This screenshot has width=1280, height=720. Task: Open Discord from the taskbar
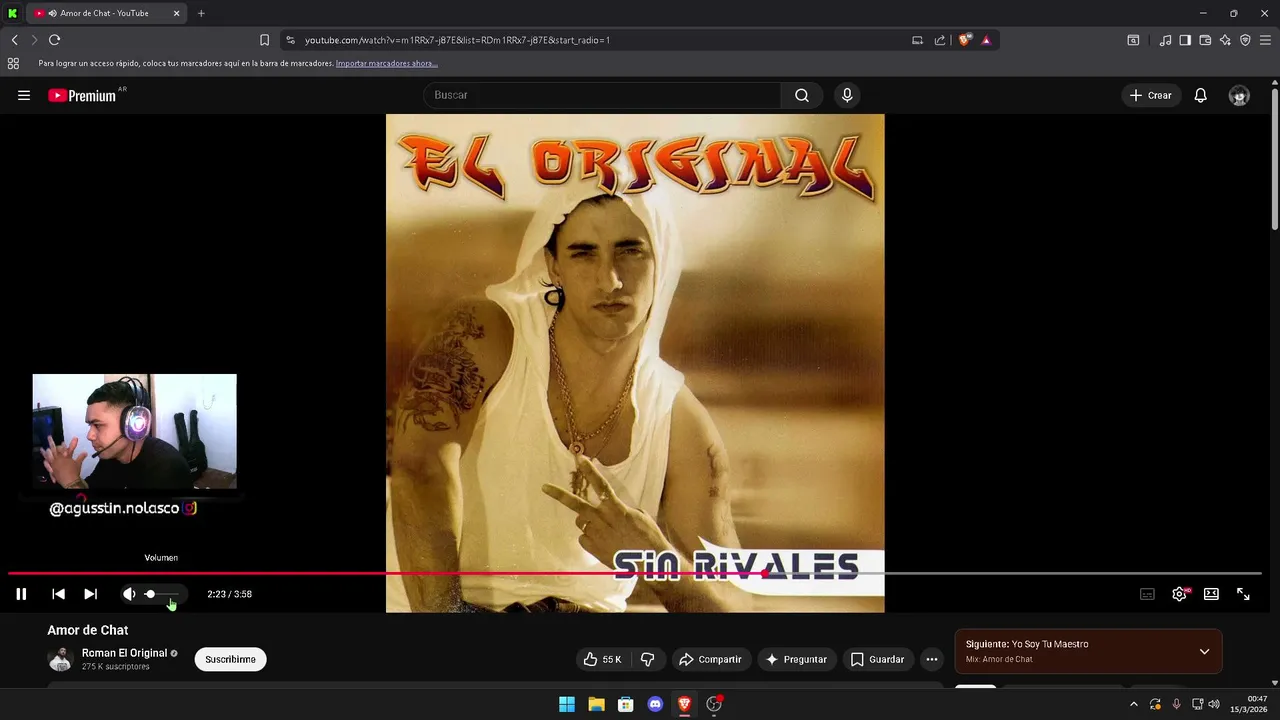point(655,704)
